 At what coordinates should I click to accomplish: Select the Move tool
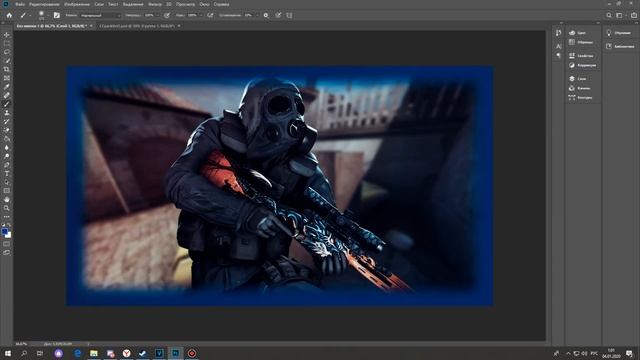click(7, 35)
